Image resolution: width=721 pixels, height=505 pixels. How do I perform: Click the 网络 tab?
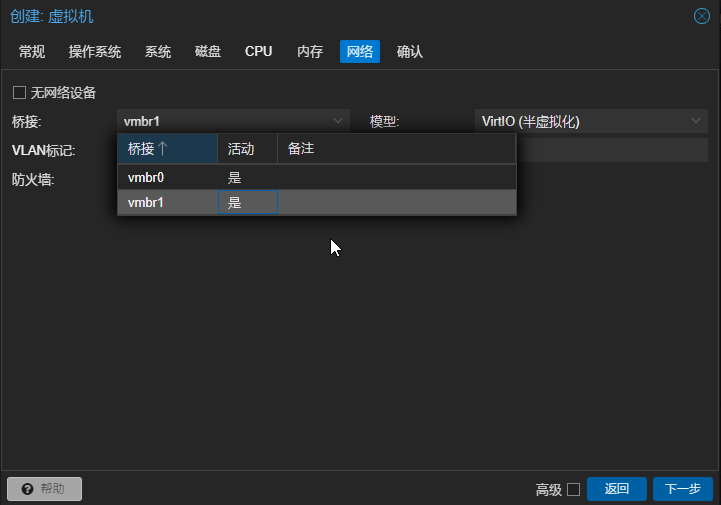tap(359, 52)
